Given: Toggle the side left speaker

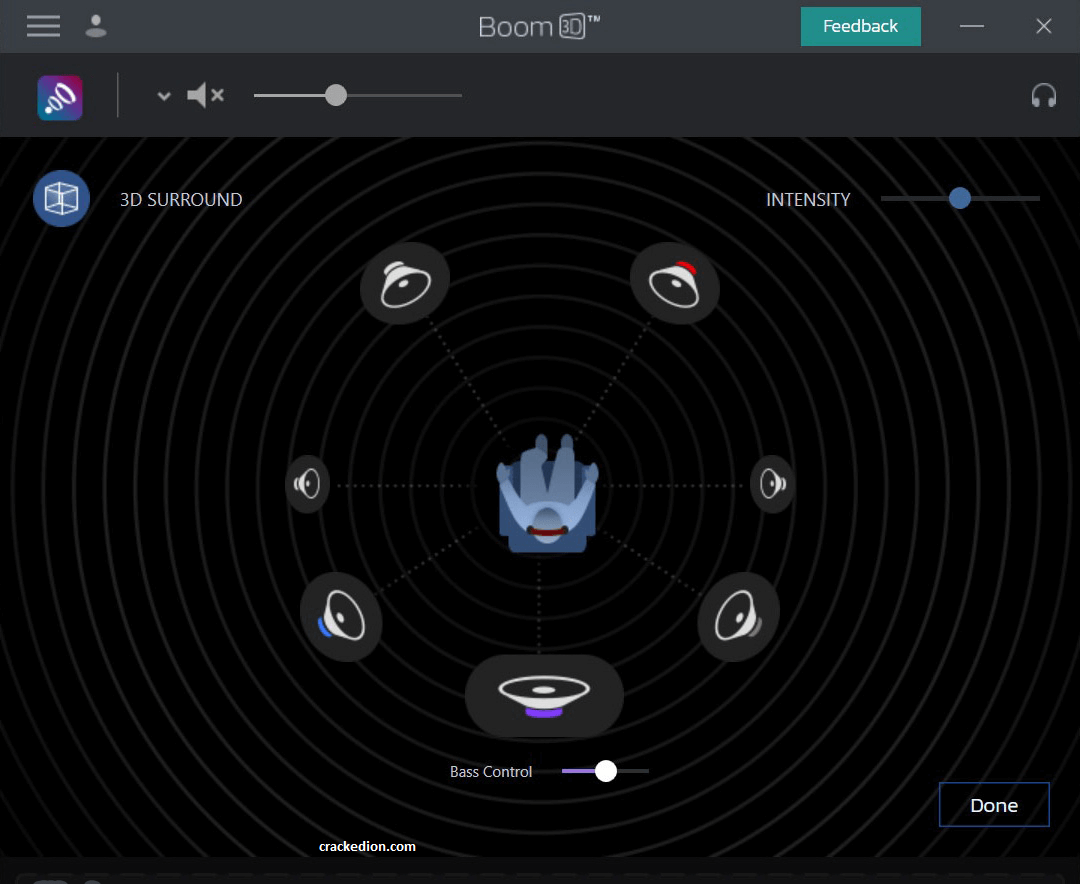Looking at the screenshot, I should [307, 484].
